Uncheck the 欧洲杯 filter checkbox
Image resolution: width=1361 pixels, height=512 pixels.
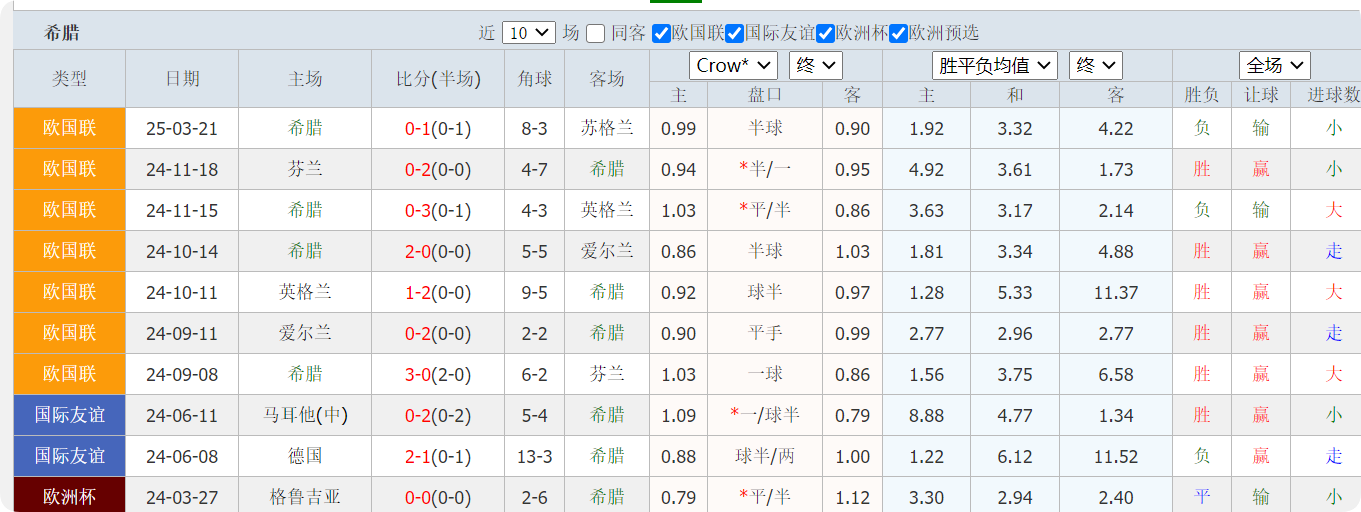[x=825, y=33]
